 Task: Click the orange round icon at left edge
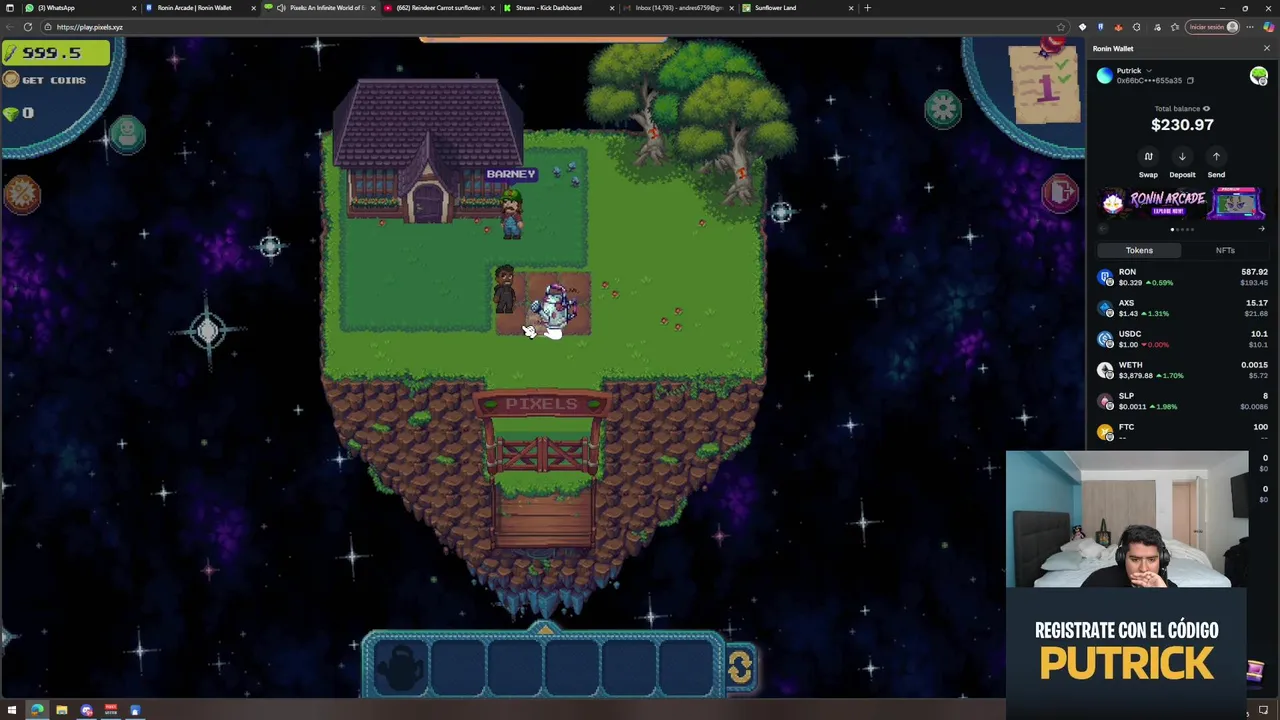click(21, 193)
